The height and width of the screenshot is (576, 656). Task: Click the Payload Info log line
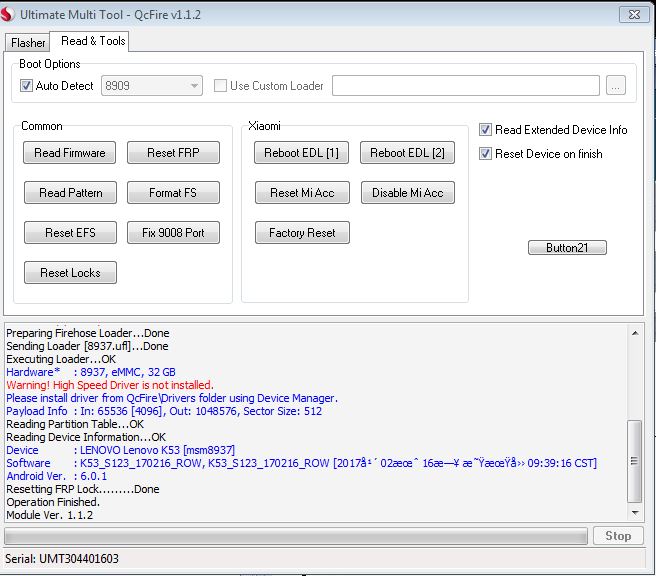pyautogui.click(x=164, y=411)
